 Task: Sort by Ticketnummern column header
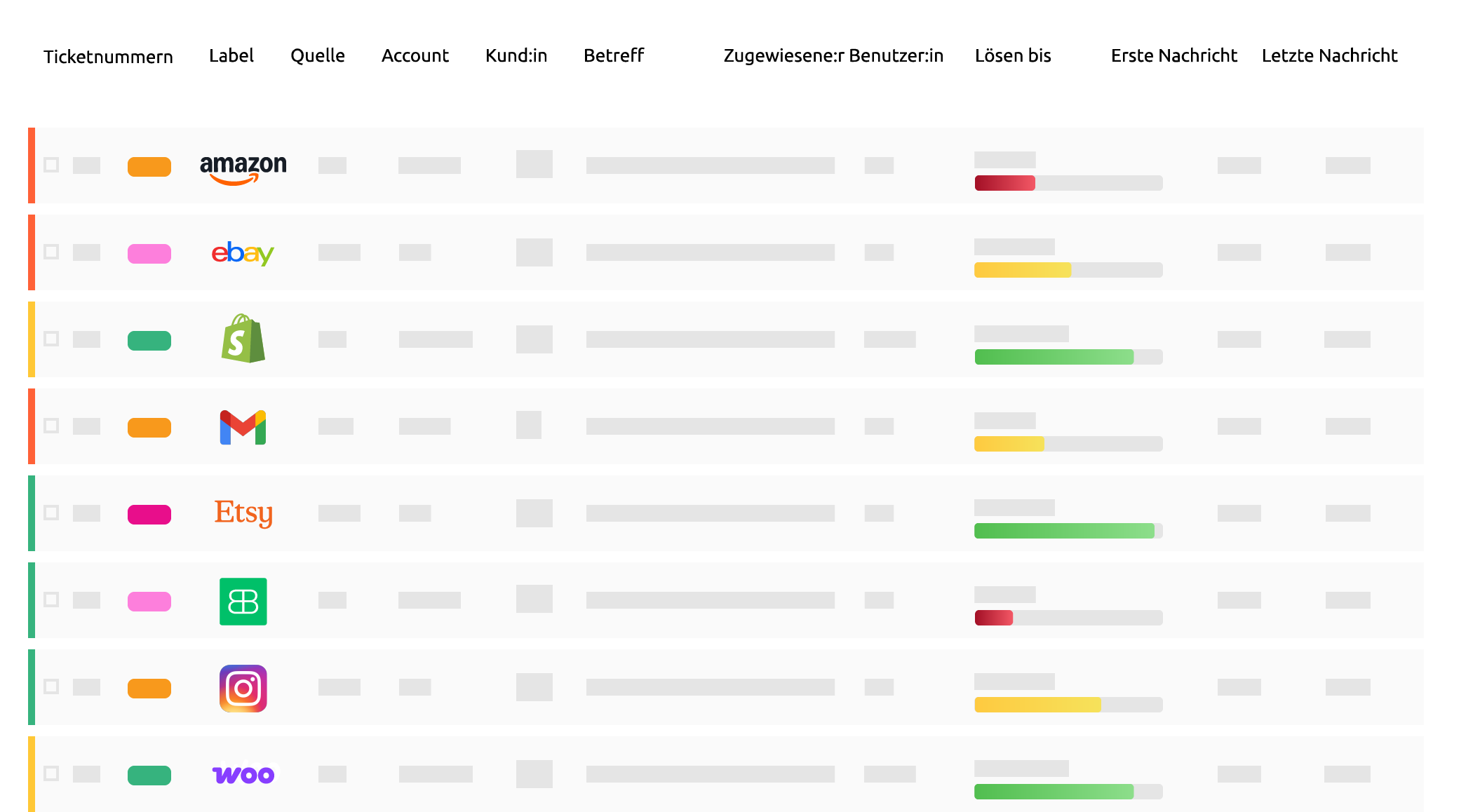tap(108, 56)
